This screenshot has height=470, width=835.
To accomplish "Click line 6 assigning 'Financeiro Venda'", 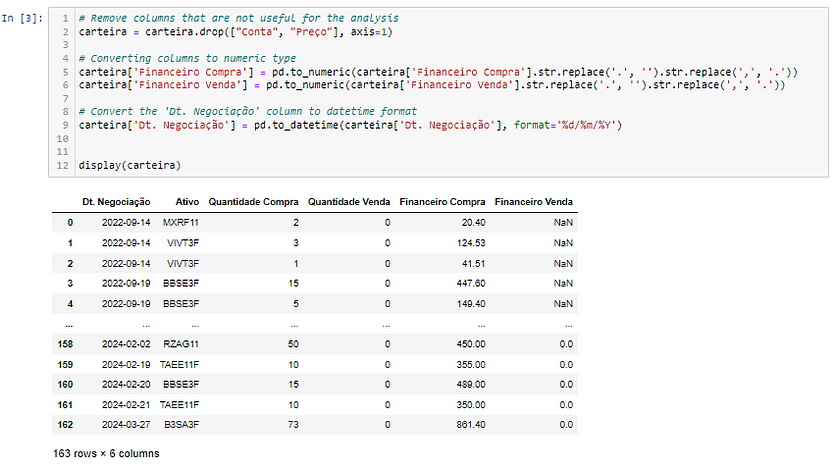I will tap(432, 85).
